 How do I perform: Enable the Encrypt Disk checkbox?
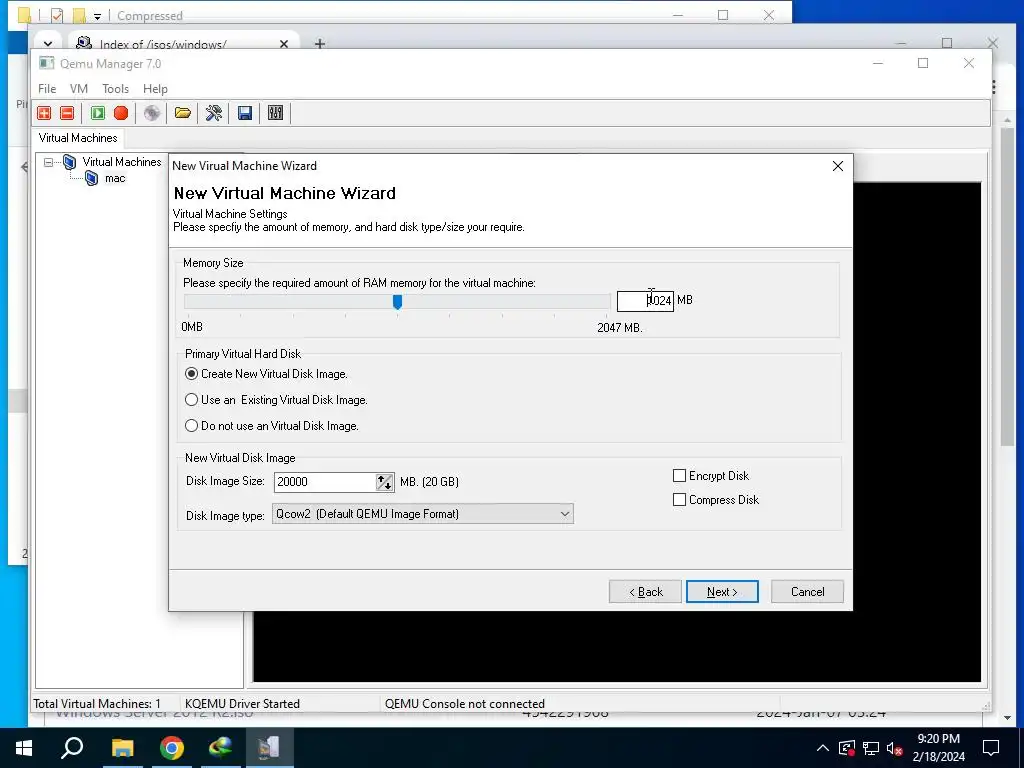tap(679, 475)
